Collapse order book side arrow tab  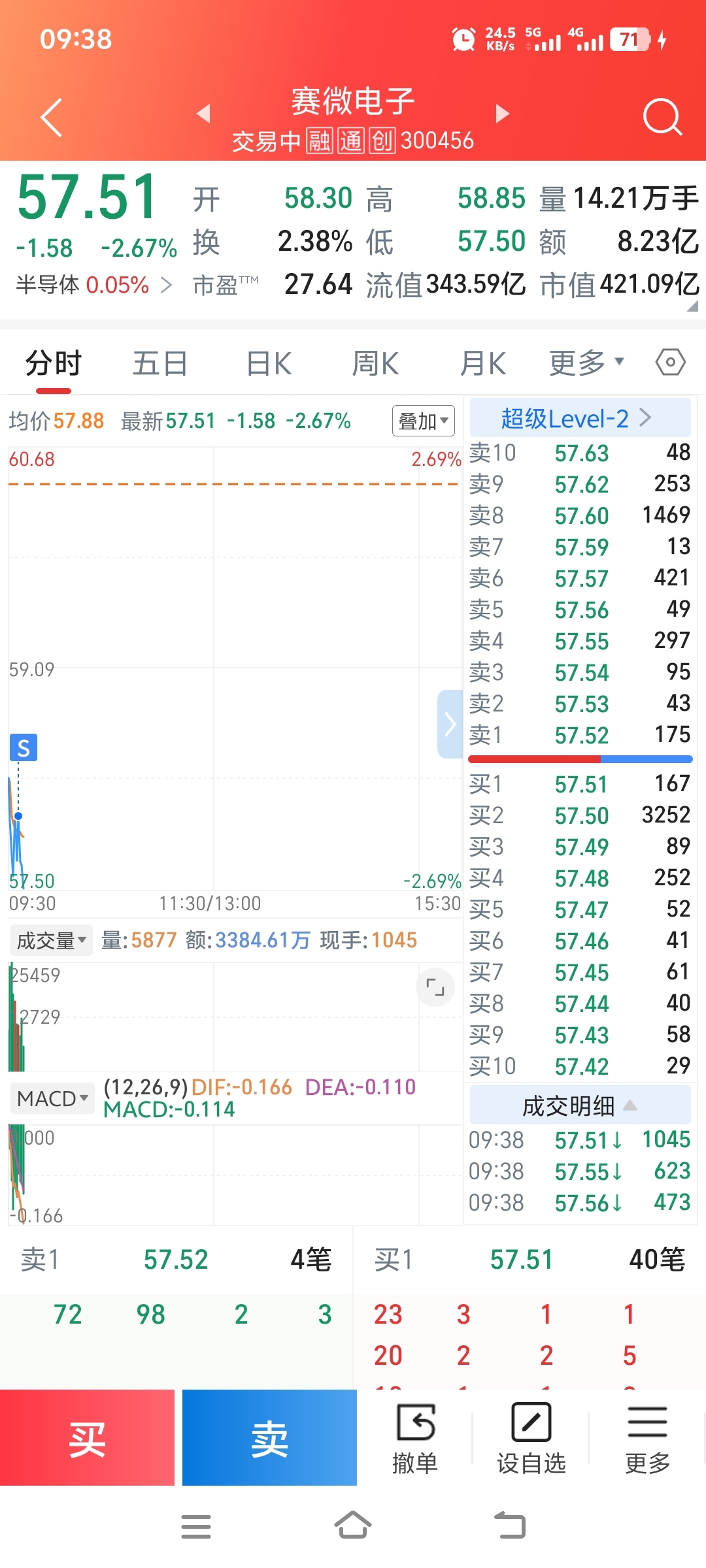pyautogui.click(x=450, y=724)
